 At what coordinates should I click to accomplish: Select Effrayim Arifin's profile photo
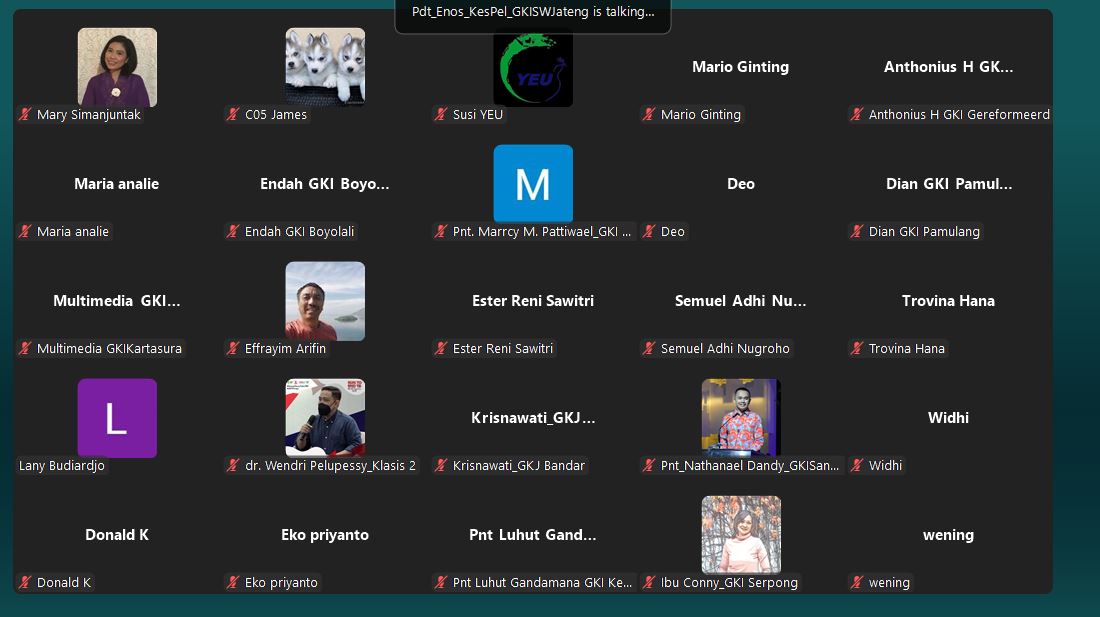coord(326,301)
